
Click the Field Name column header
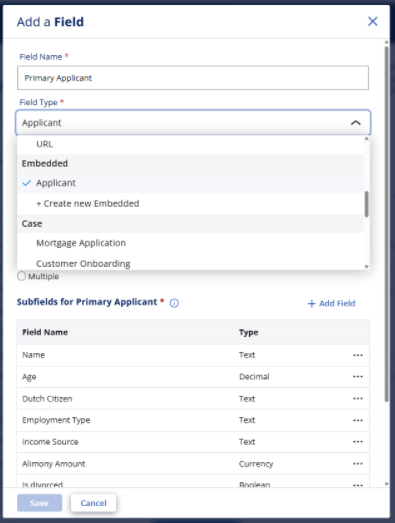click(x=45, y=332)
